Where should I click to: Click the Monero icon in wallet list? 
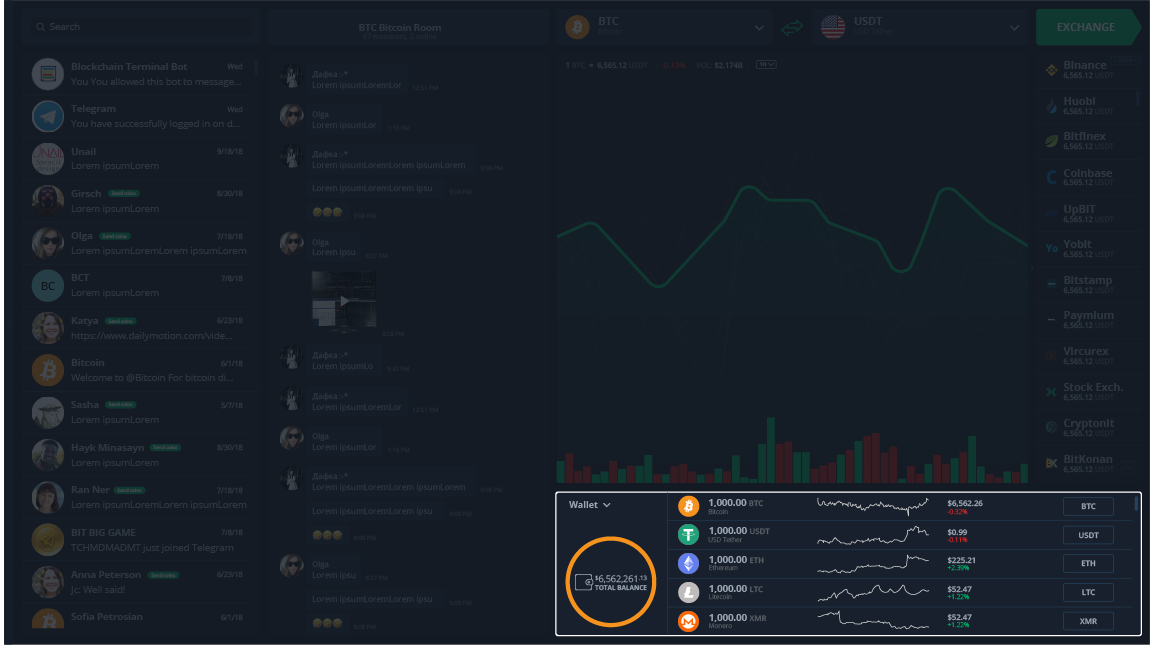point(688,622)
